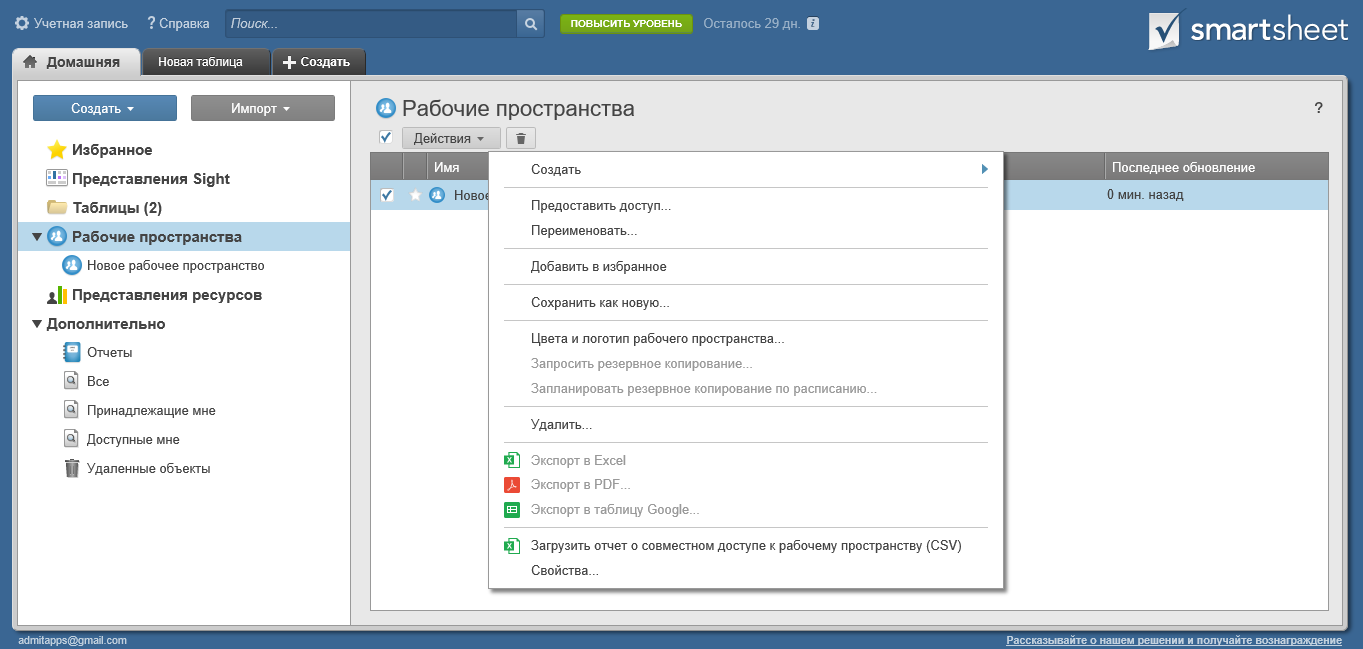
Task: Open the Действия dropdown menu
Action: 450,138
